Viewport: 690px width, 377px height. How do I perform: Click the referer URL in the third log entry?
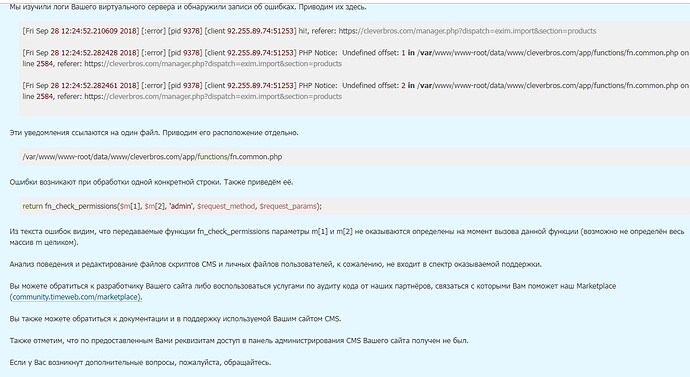coord(213,96)
